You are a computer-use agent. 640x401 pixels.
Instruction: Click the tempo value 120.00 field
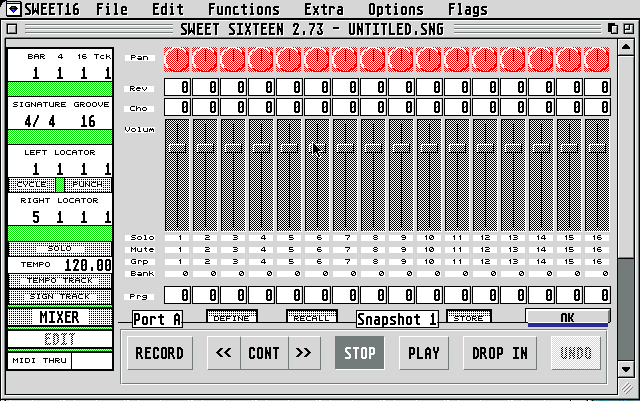click(x=88, y=266)
